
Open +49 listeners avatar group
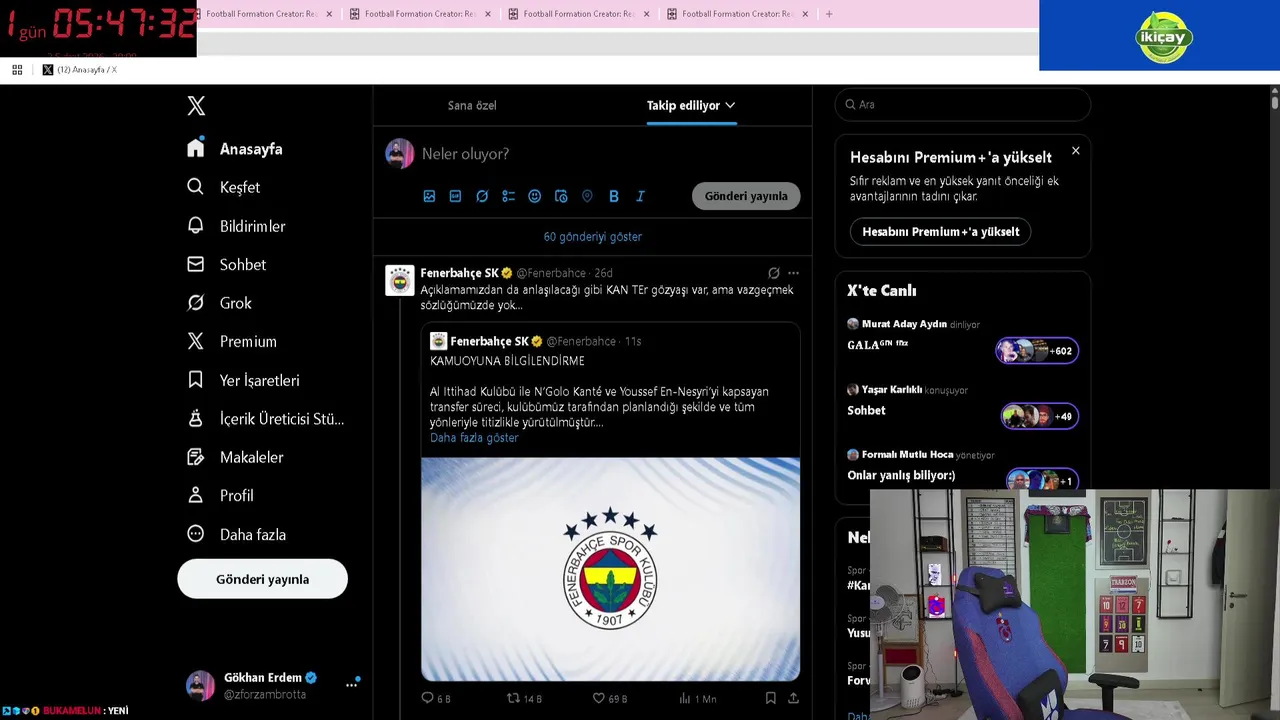coord(1040,416)
